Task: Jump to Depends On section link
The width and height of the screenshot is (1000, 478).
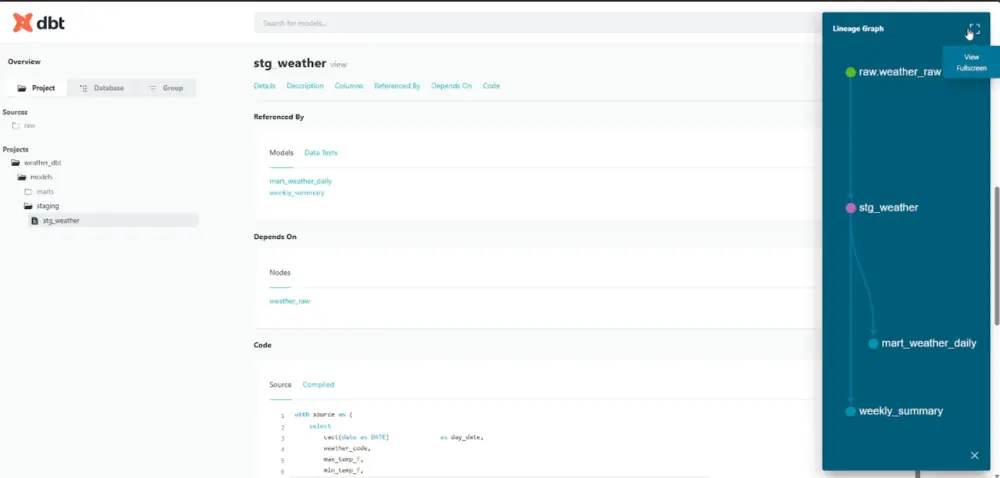Action: coord(452,85)
